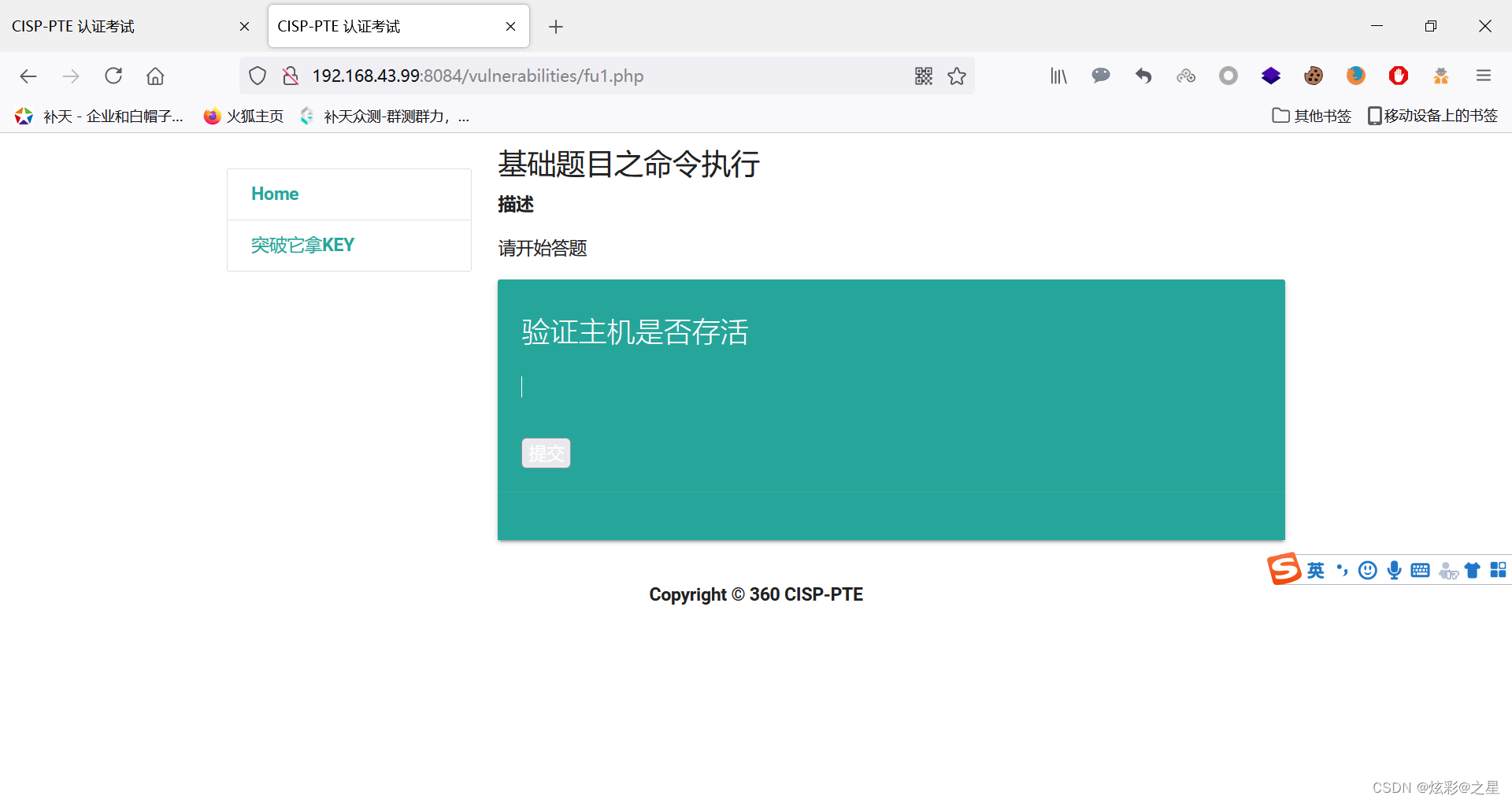Restore down the browser window
Viewport: 1512px width, 803px height.
tap(1431, 26)
